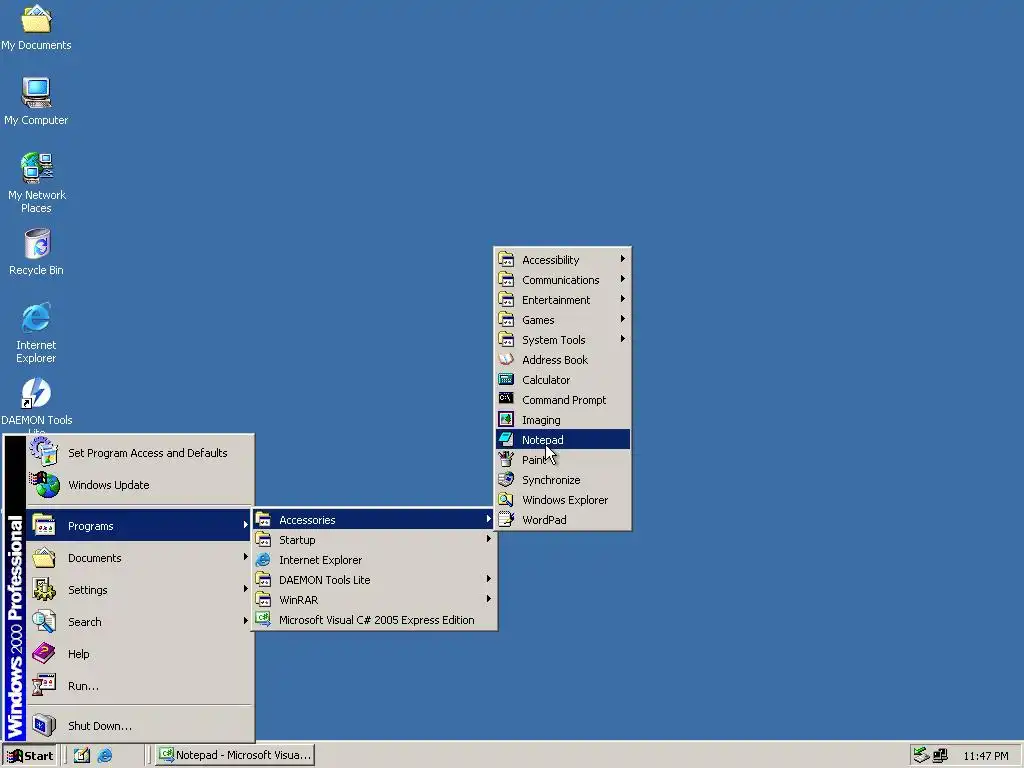Click Microsoft Visual C# 2005 Express icon
The image size is (1024, 768).
263,619
